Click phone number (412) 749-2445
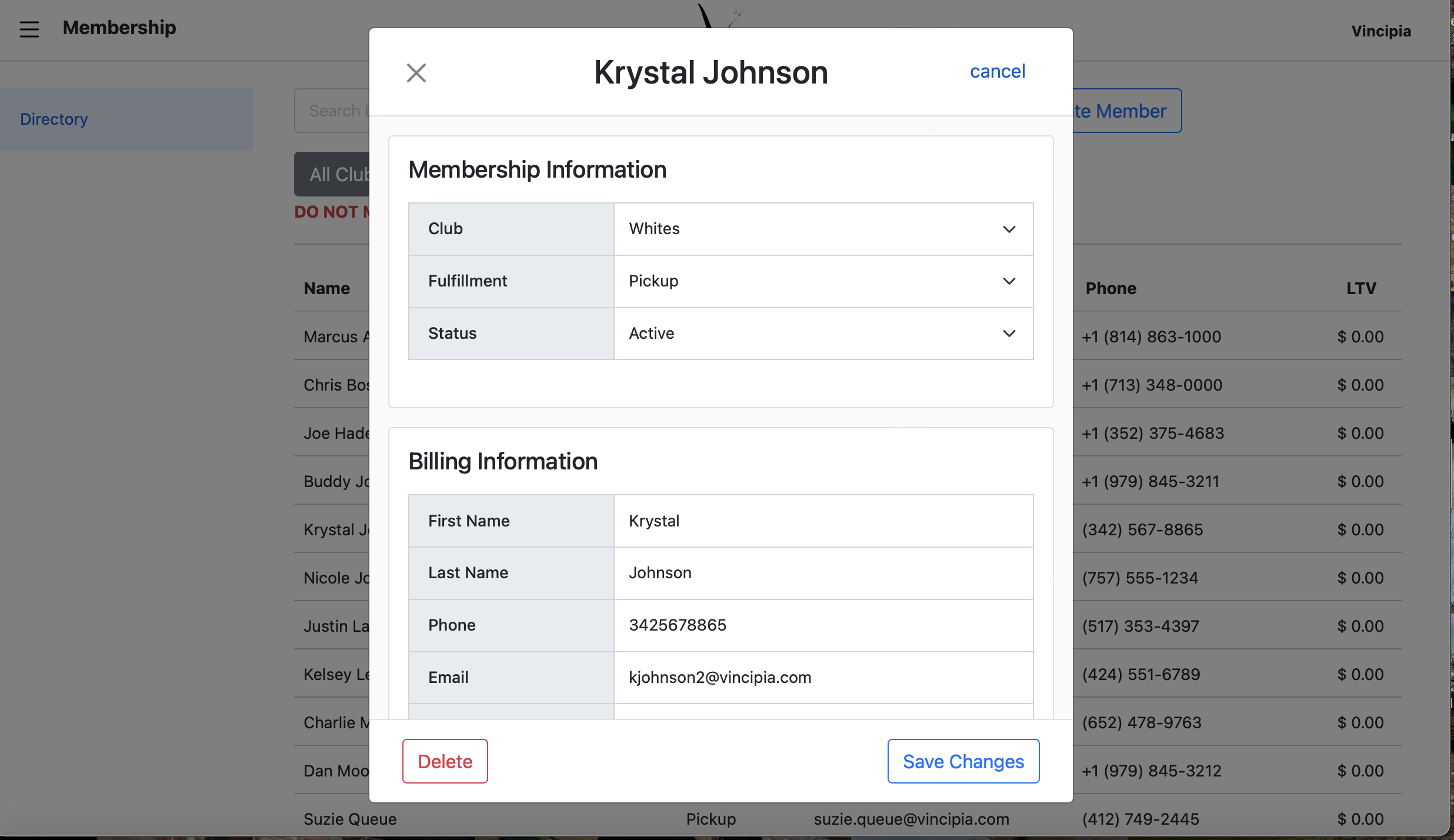The image size is (1454, 840). 1140,819
